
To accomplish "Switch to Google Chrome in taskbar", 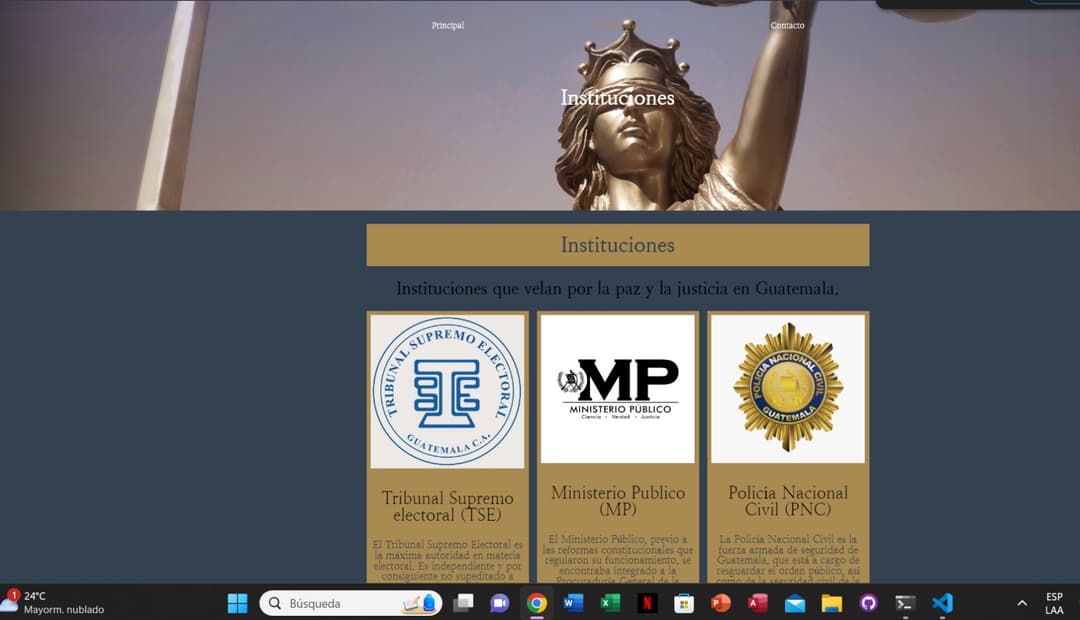I will pos(537,603).
